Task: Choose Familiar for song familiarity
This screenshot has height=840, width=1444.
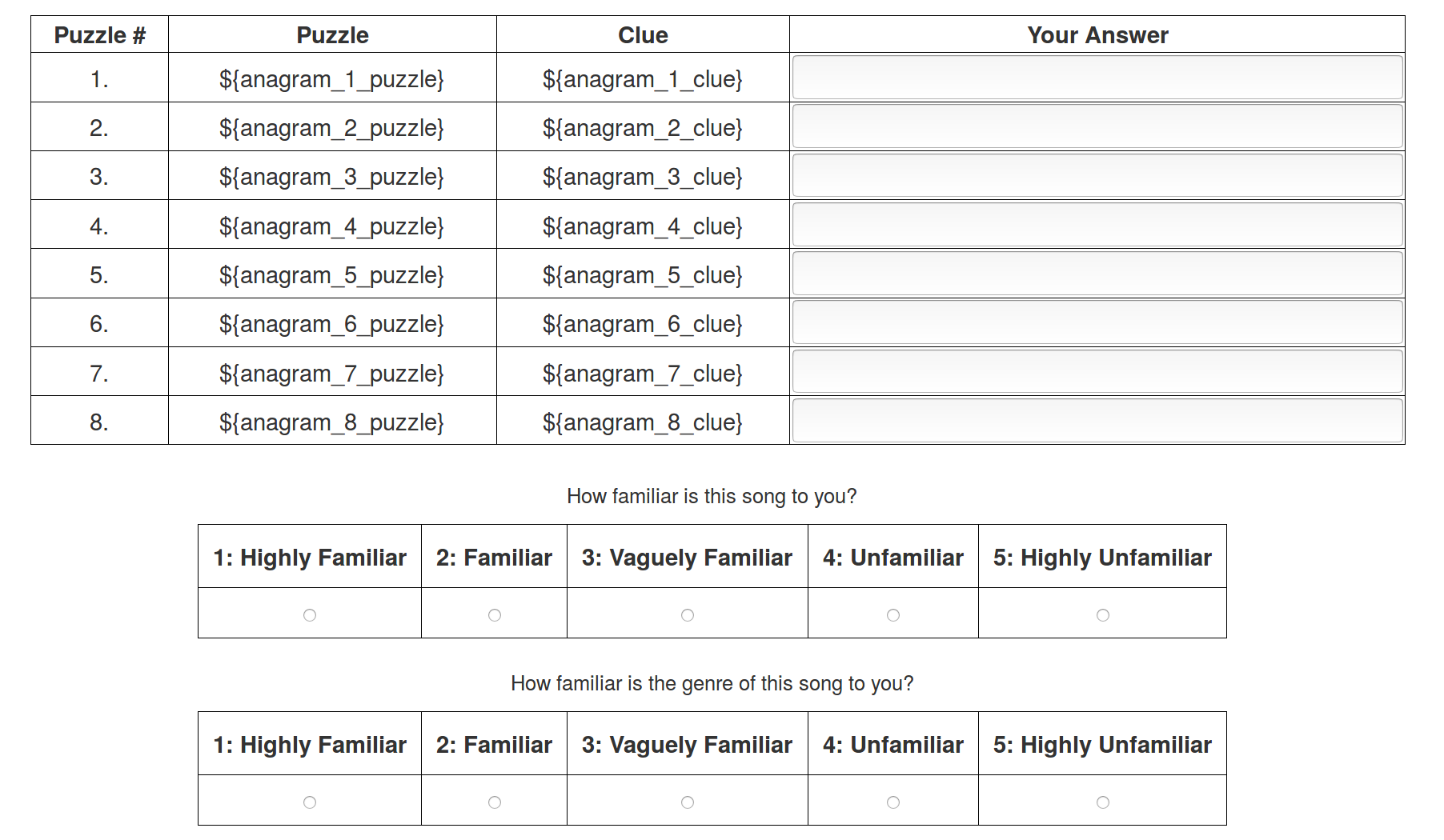Action: (x=495, y=615)
